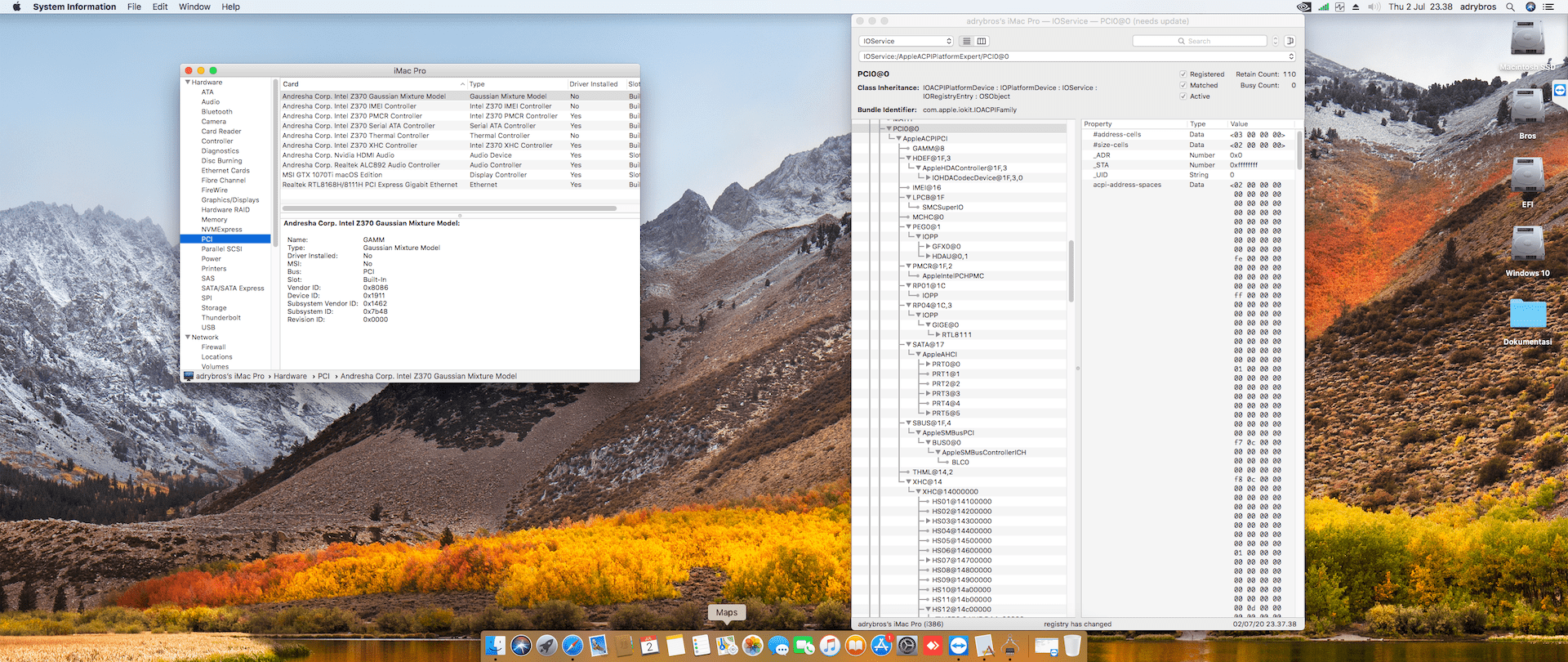Sort by the Type column in PCI list
The width and height of the screenshot is (1568, 662).
tap(518, 84)
